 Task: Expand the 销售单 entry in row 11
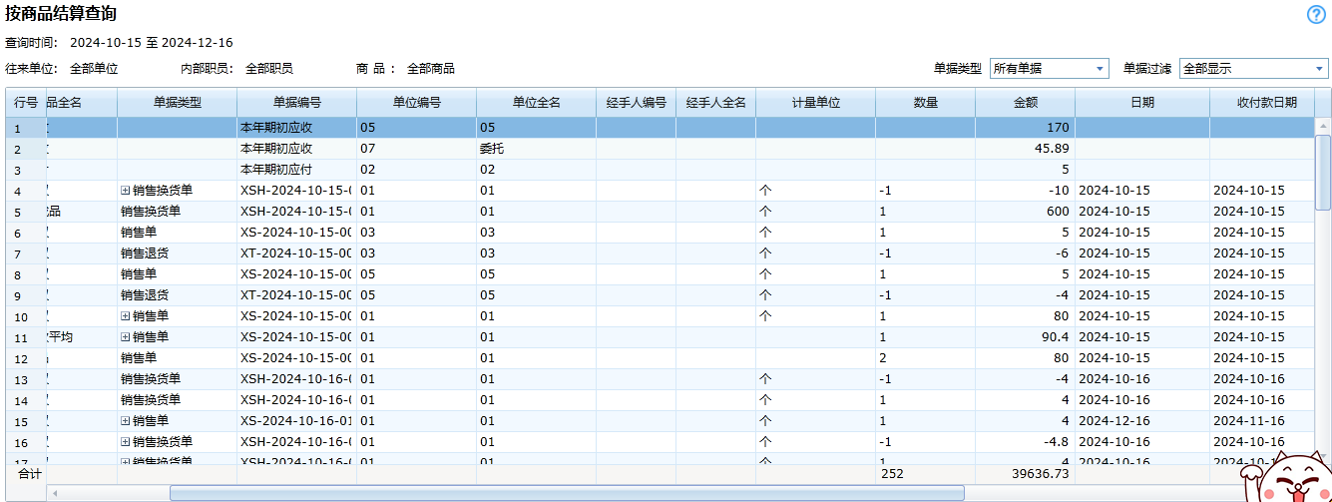coord(126,337)
